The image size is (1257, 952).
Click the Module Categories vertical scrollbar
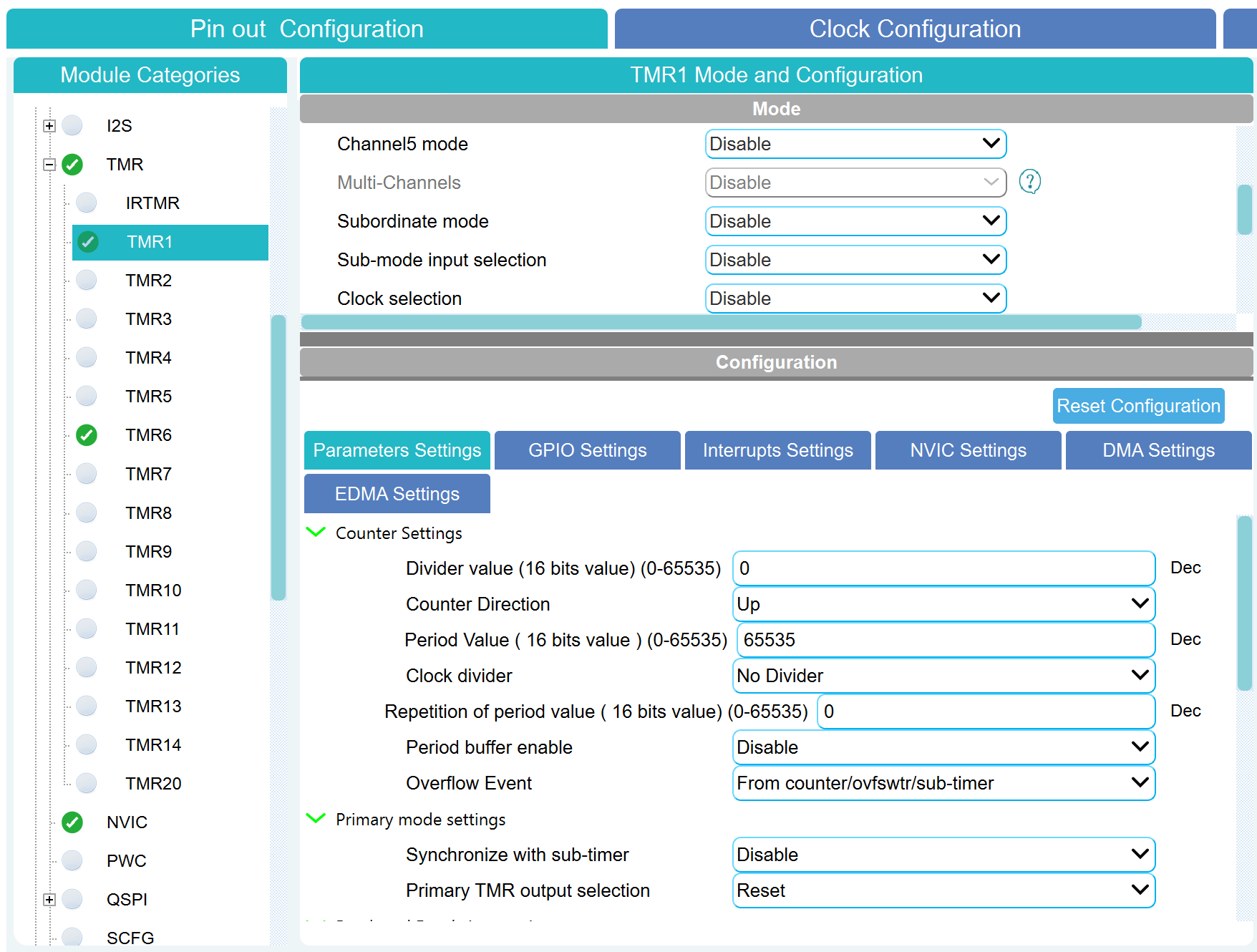pyautogui.click(x=278, y=457)
